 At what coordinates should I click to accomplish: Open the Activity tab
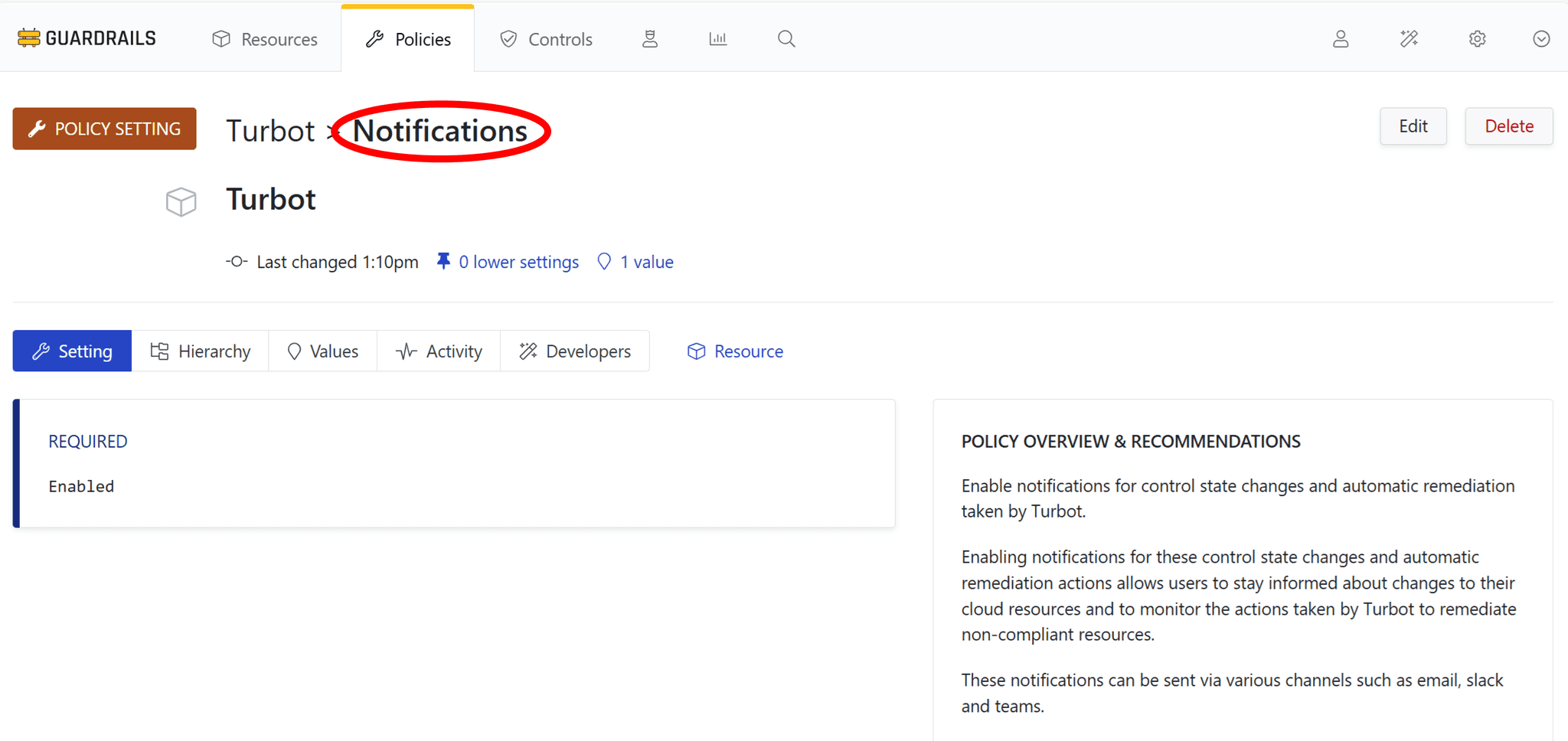439,351
